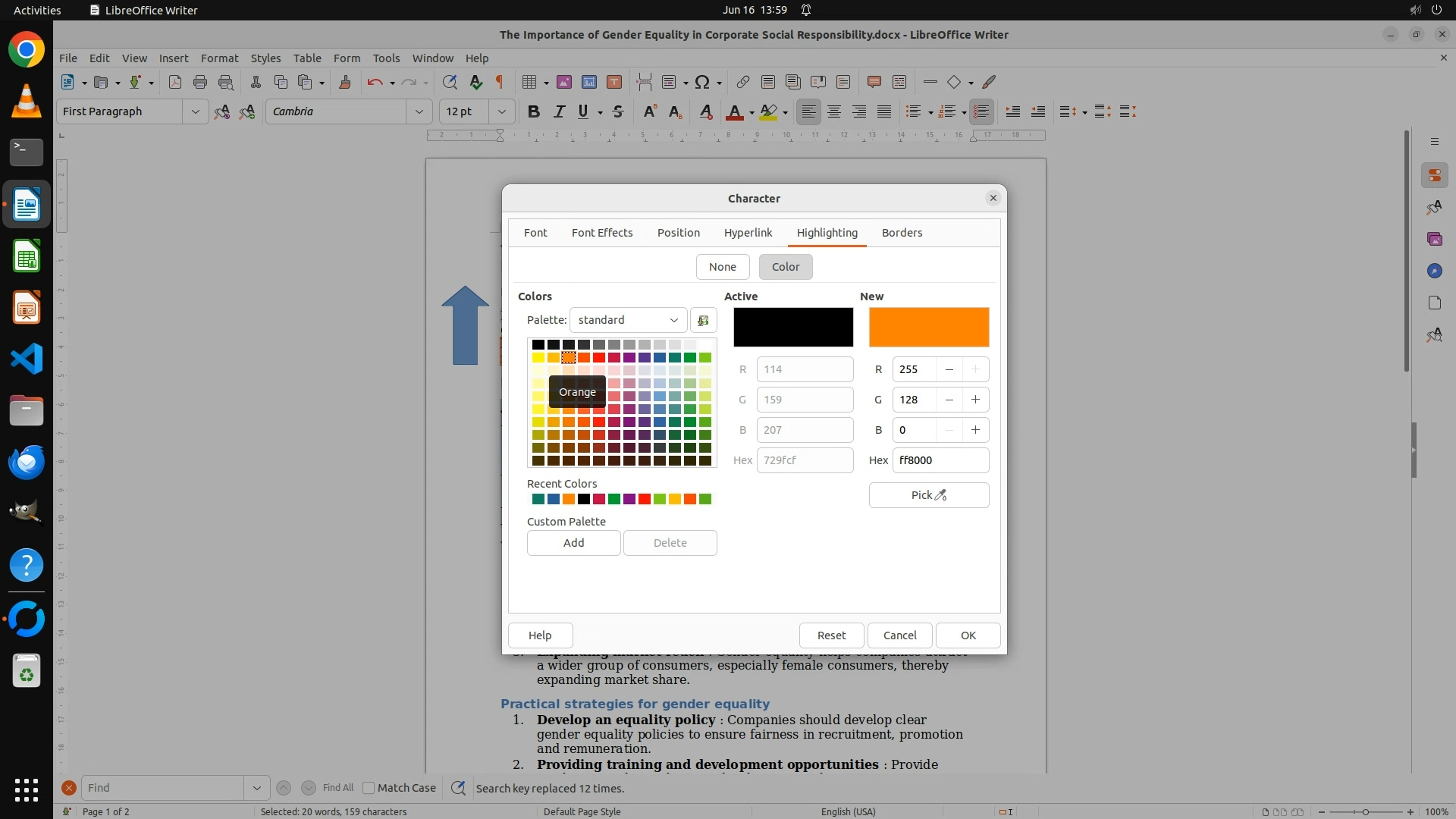Expand the Palette standard dropdown
Image resolution: width=1456 pixels, height=819 pixels.
coord(628,320)
